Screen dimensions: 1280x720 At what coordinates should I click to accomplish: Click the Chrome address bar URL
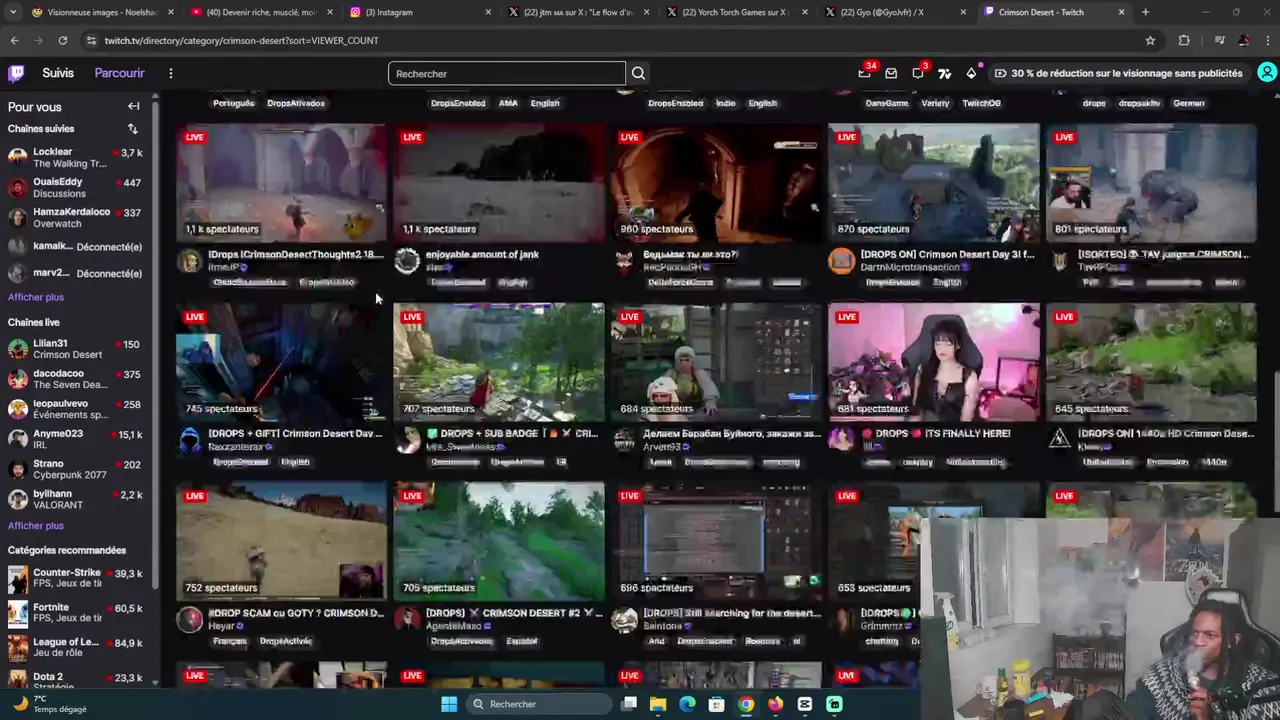tap(242, 40)
